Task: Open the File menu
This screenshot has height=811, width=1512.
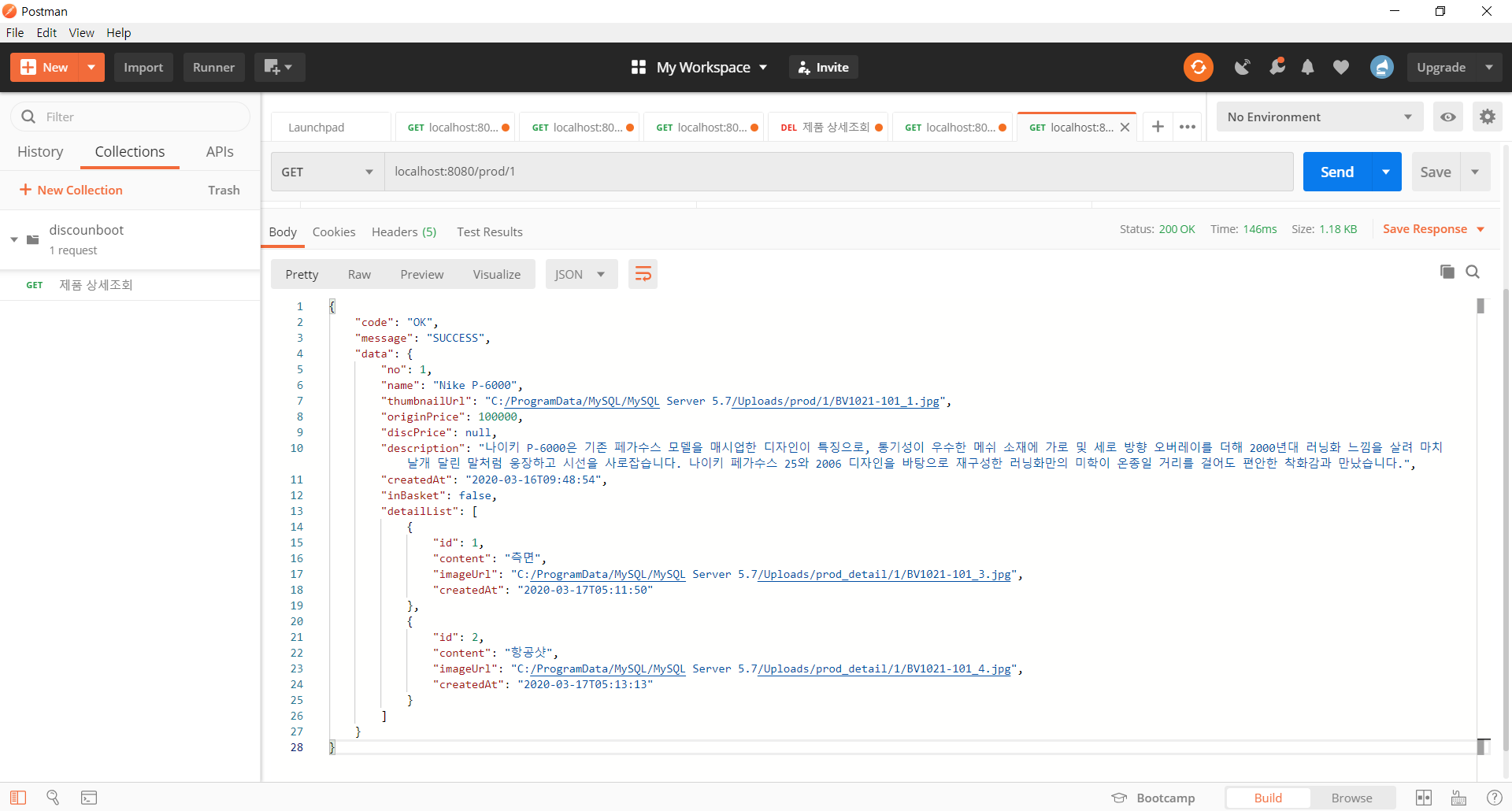Action: coord(15,32)
